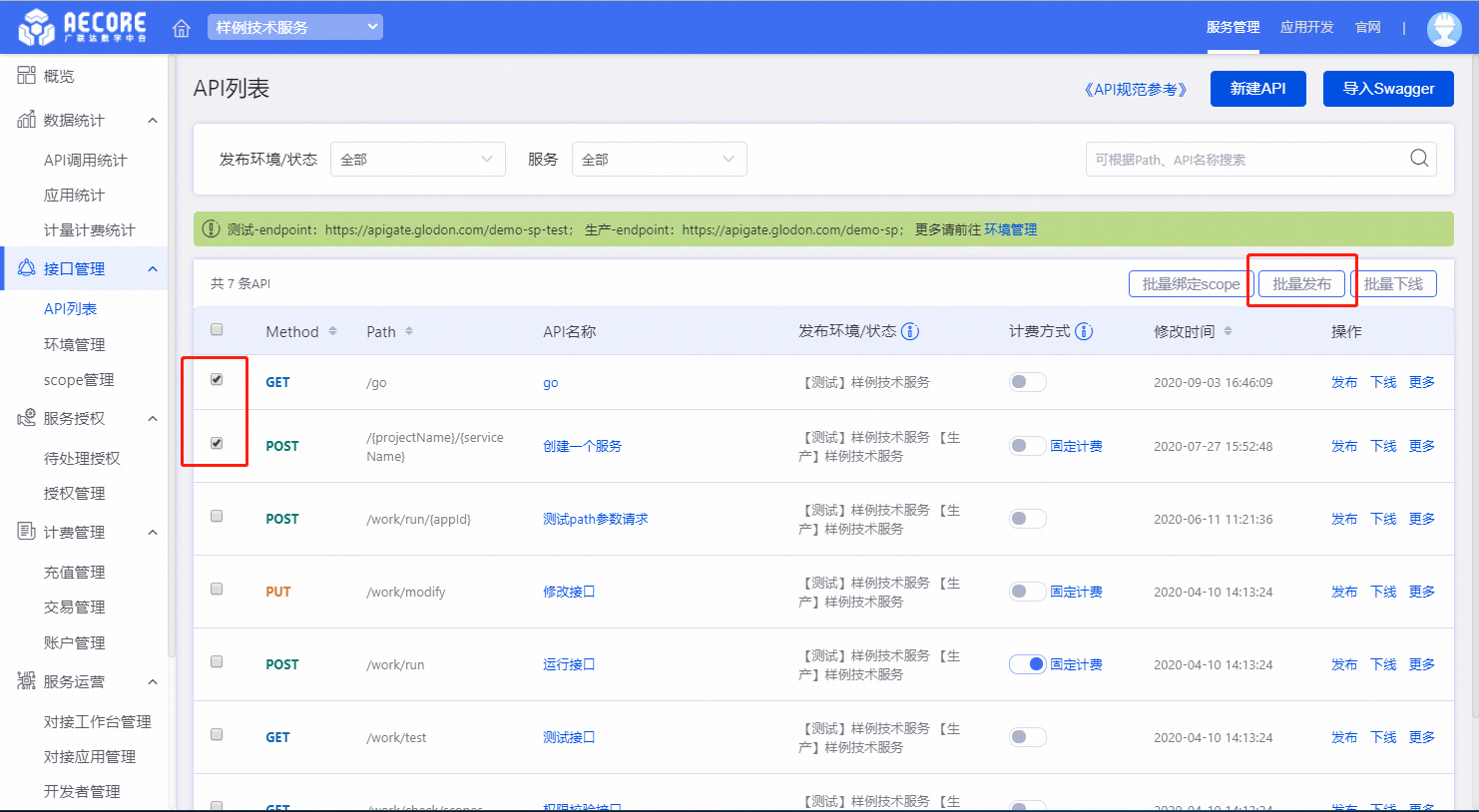Check the checkbox for /work/modify row
The image size is (1479, 812).
click(x=217, y=590)
